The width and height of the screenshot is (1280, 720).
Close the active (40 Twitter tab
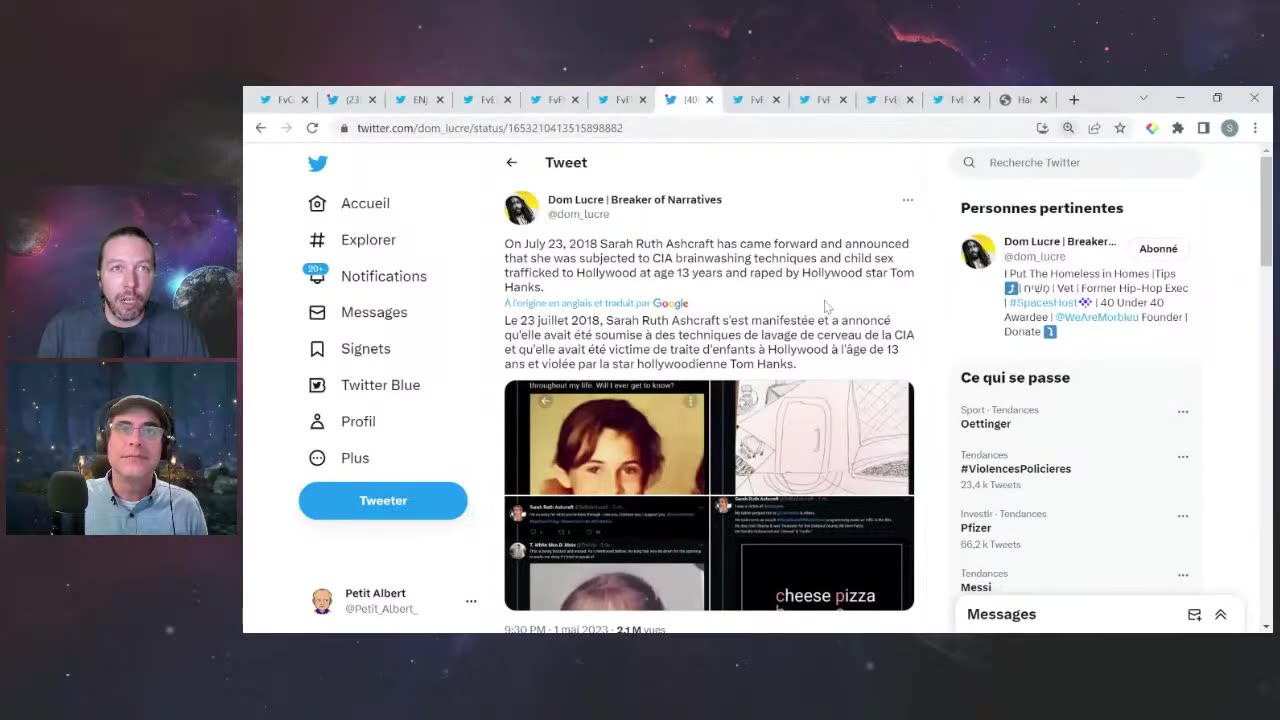point(709,100)
